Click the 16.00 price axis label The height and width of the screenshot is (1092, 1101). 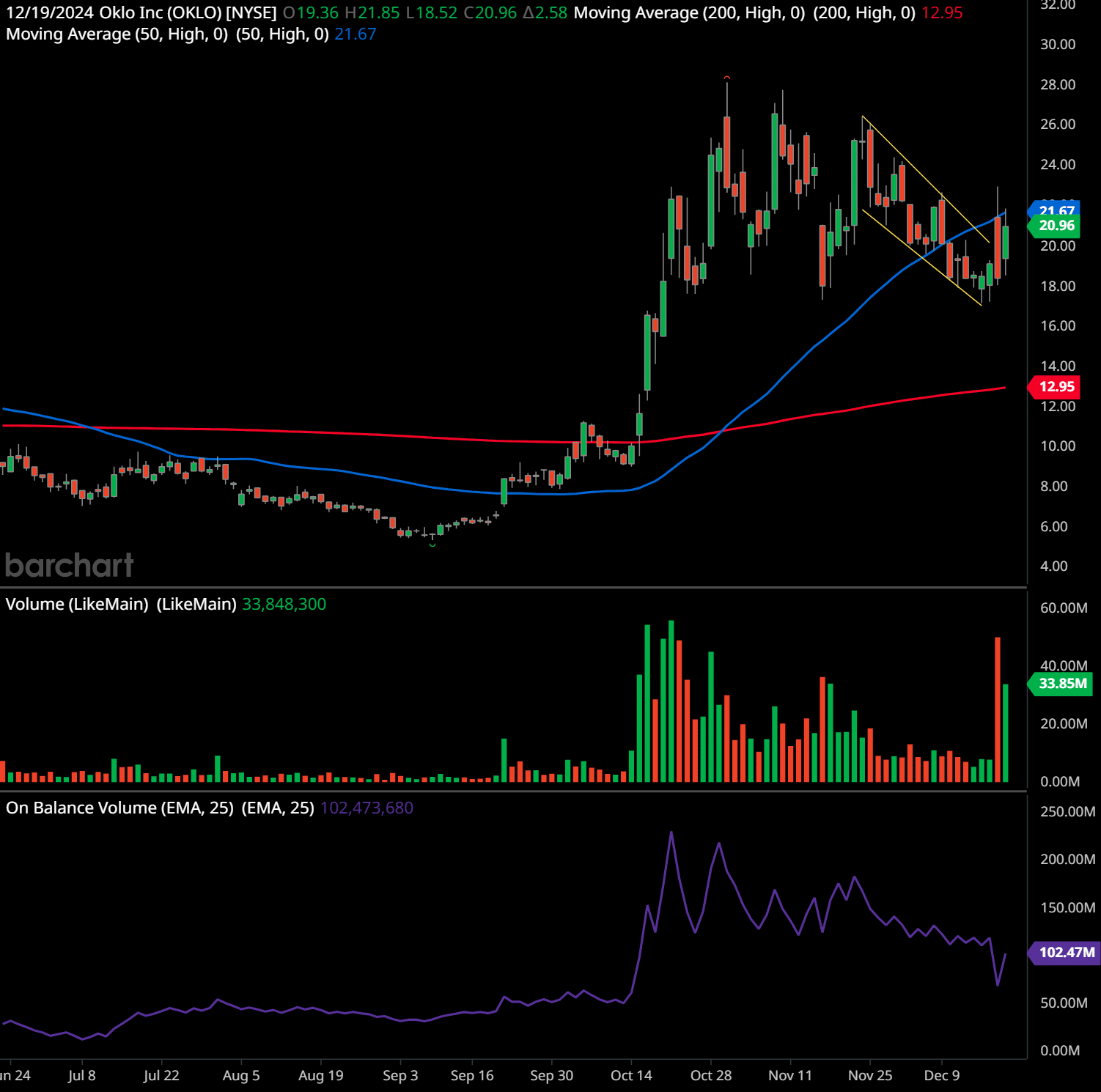(x=1058, y=326)
